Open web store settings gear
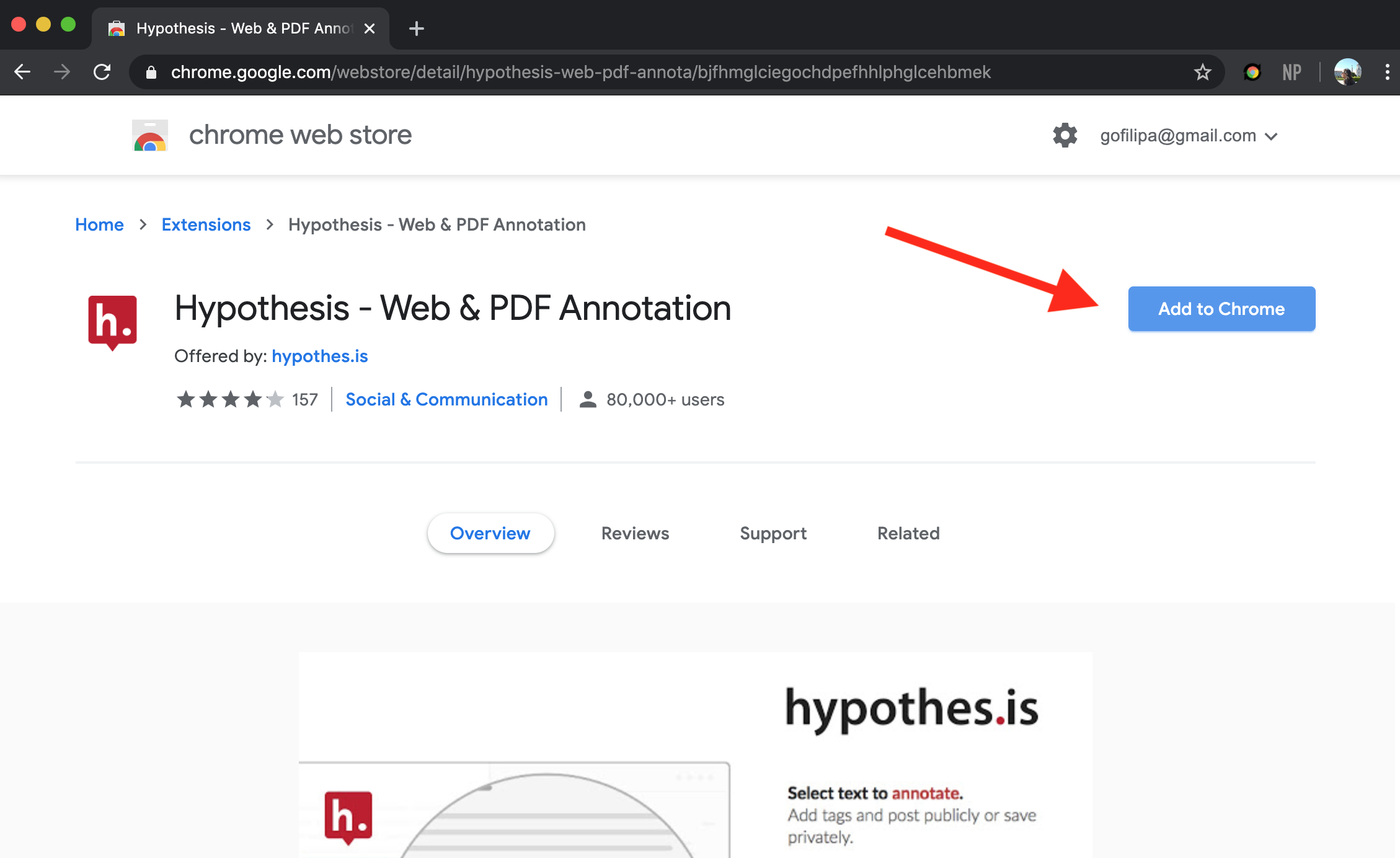The height and width of the screenshot is (858, 1400). point(1065,135)
